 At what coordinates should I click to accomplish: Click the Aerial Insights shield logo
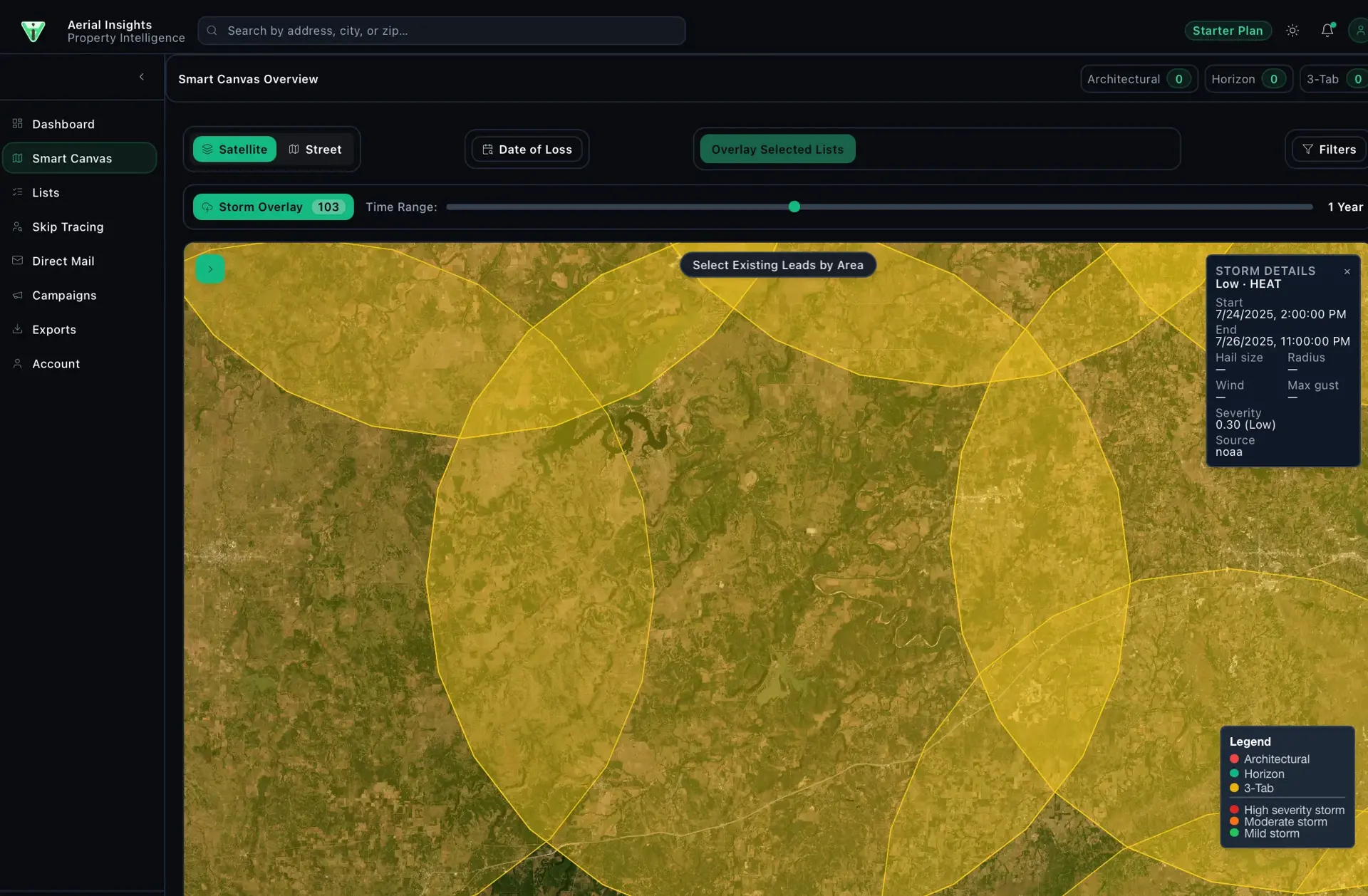point(33,31)
